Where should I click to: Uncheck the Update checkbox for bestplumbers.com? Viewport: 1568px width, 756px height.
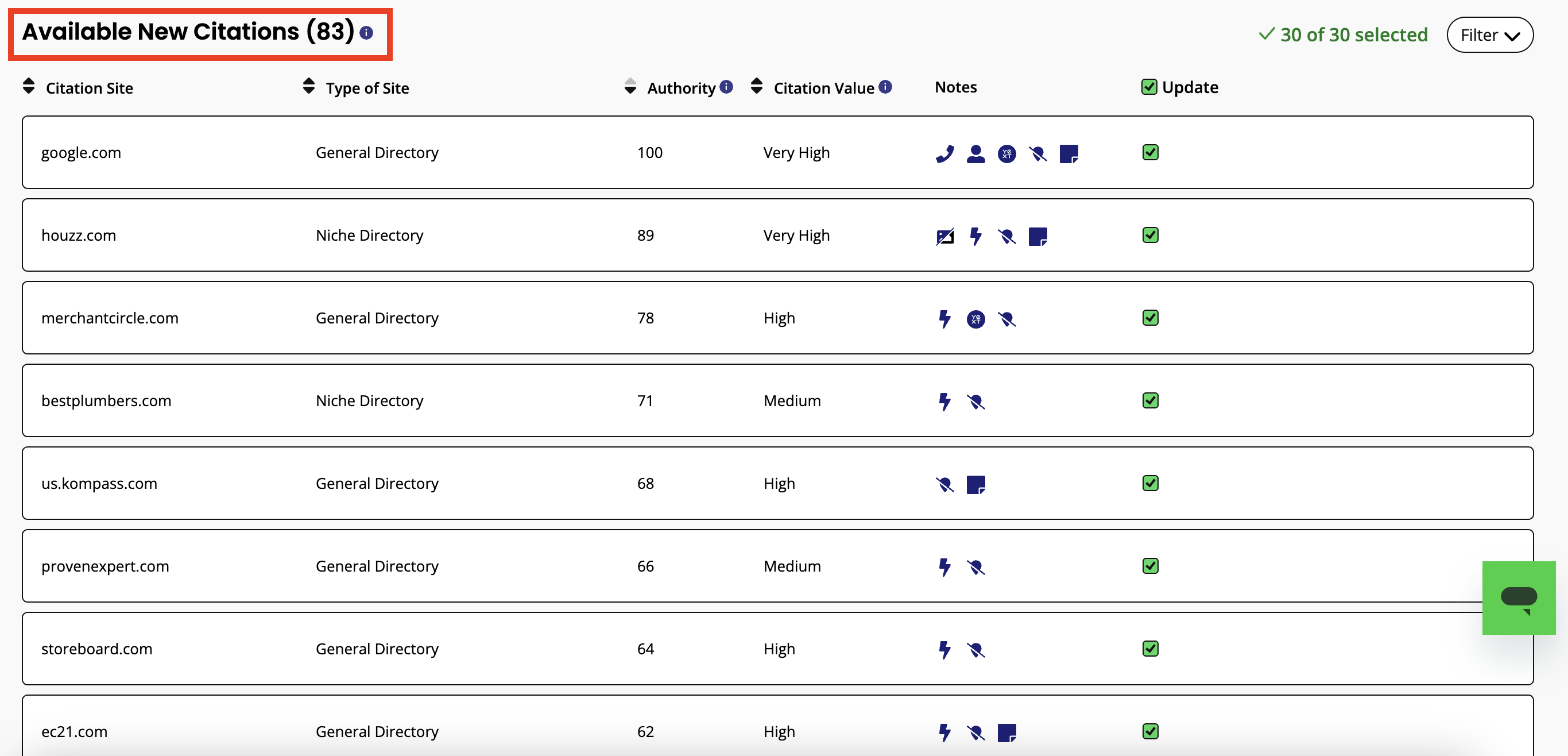pyautogui.click(x=1151, y=401)
